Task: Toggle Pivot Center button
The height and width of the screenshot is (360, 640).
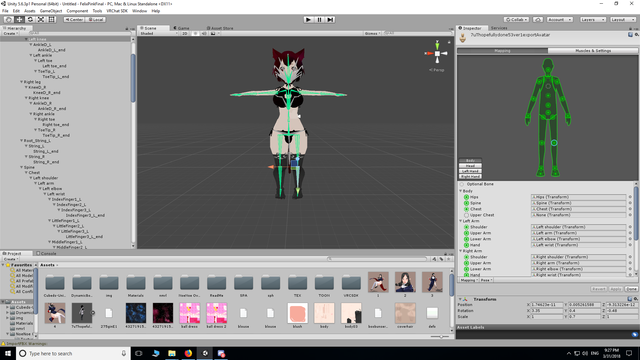Action: coord(74,20)
